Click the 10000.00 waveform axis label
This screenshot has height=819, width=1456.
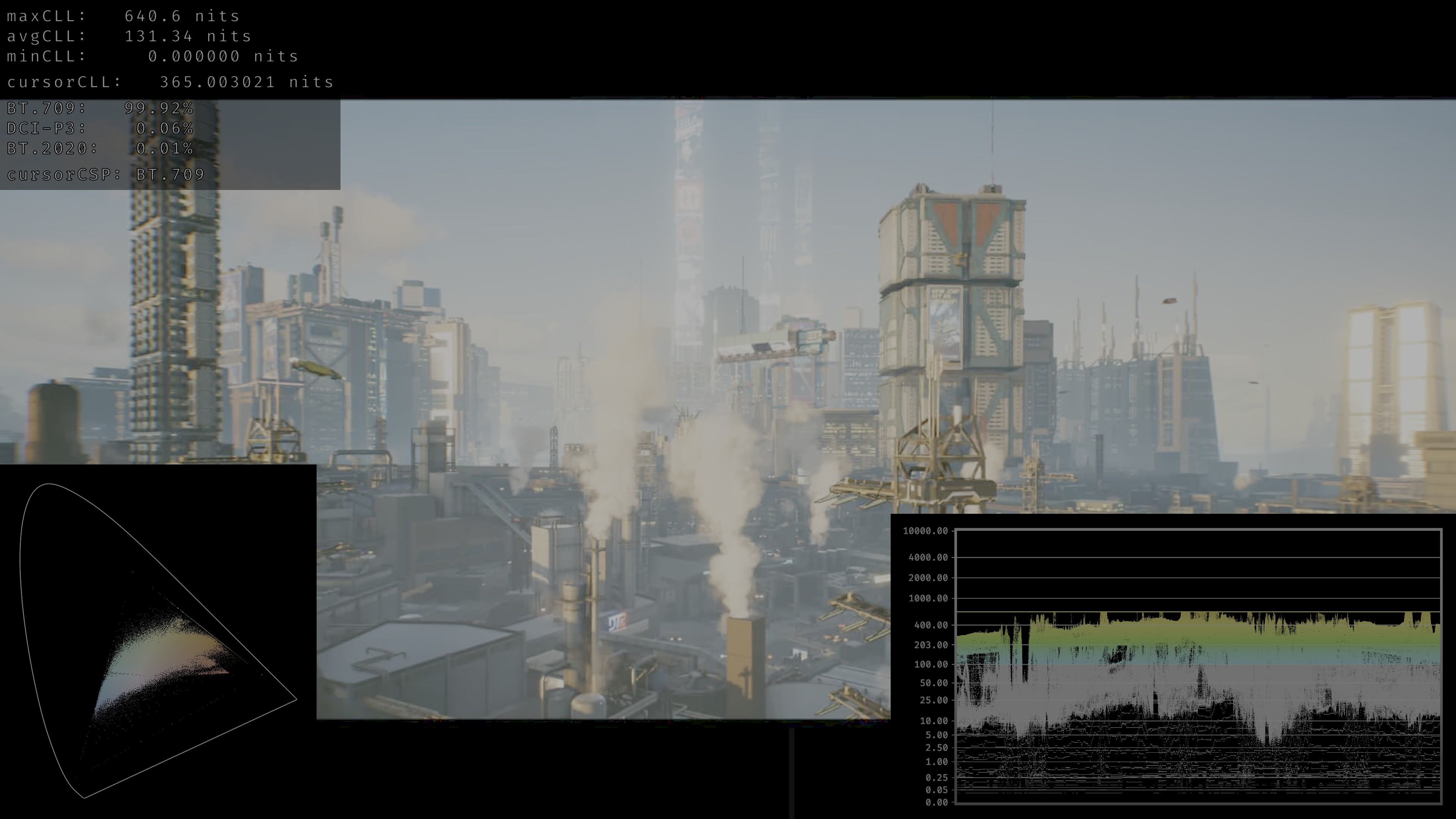coord(925,531)
